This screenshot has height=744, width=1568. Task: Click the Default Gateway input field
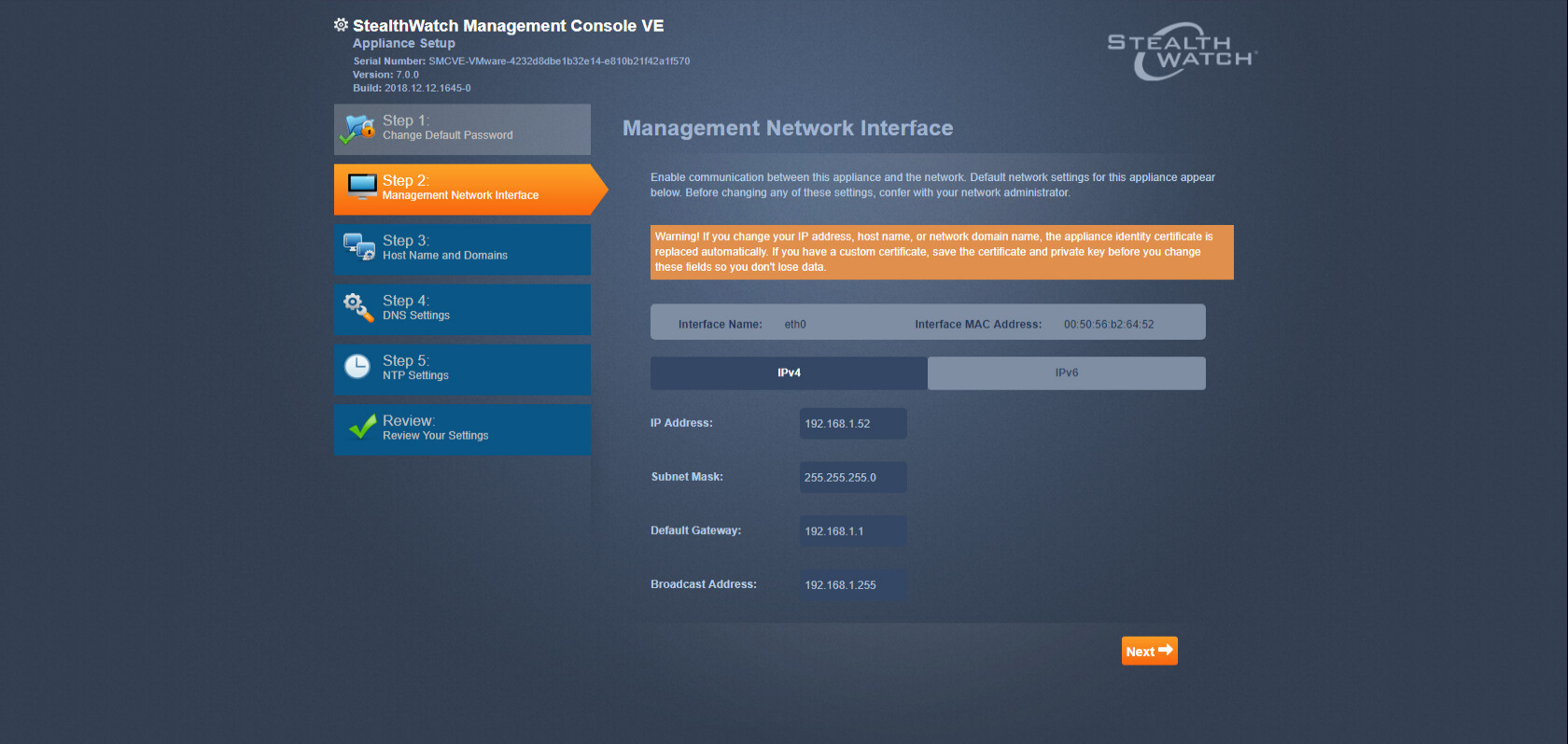tap(852, 531)
